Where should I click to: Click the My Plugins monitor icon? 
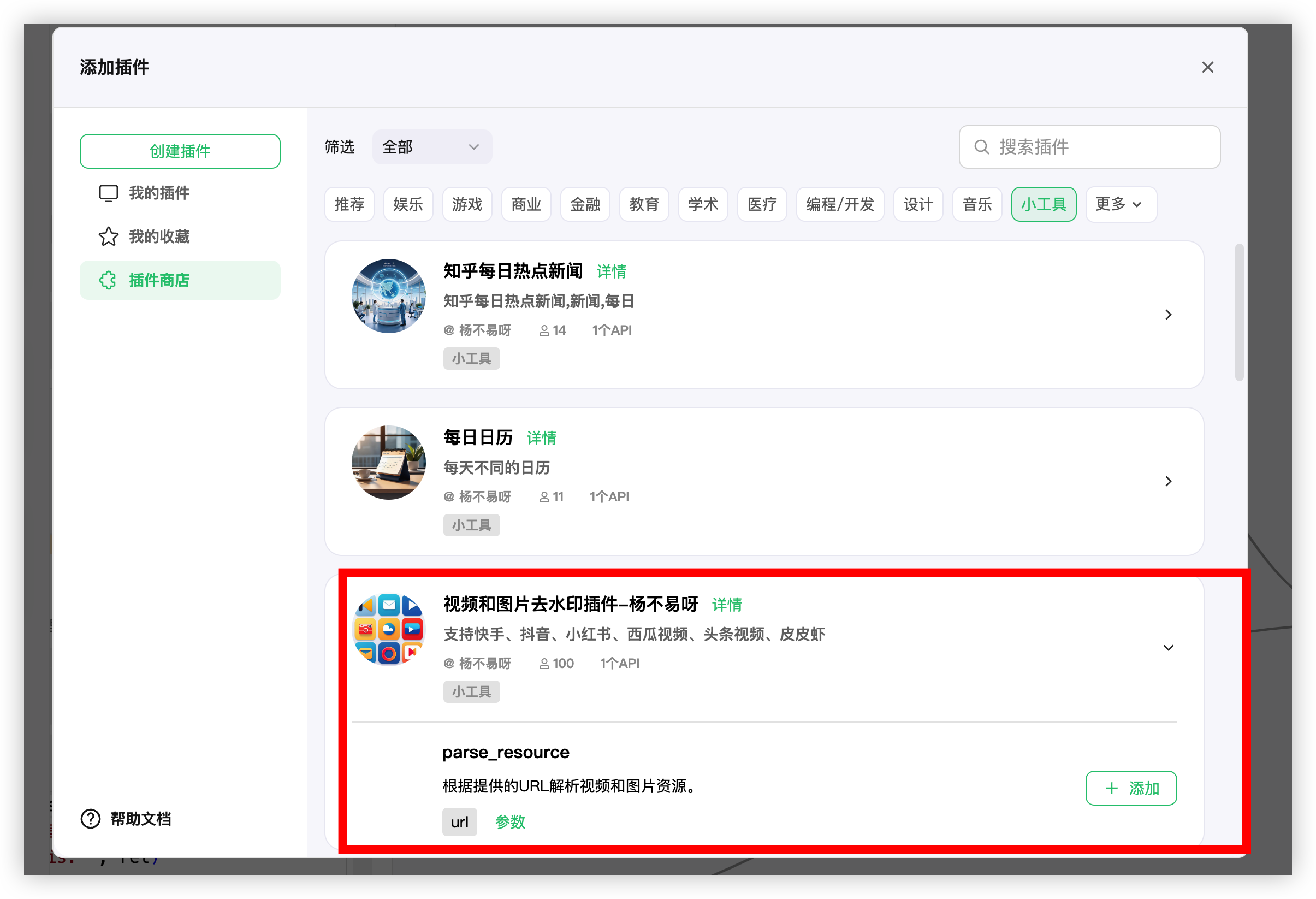click(108, 193)
